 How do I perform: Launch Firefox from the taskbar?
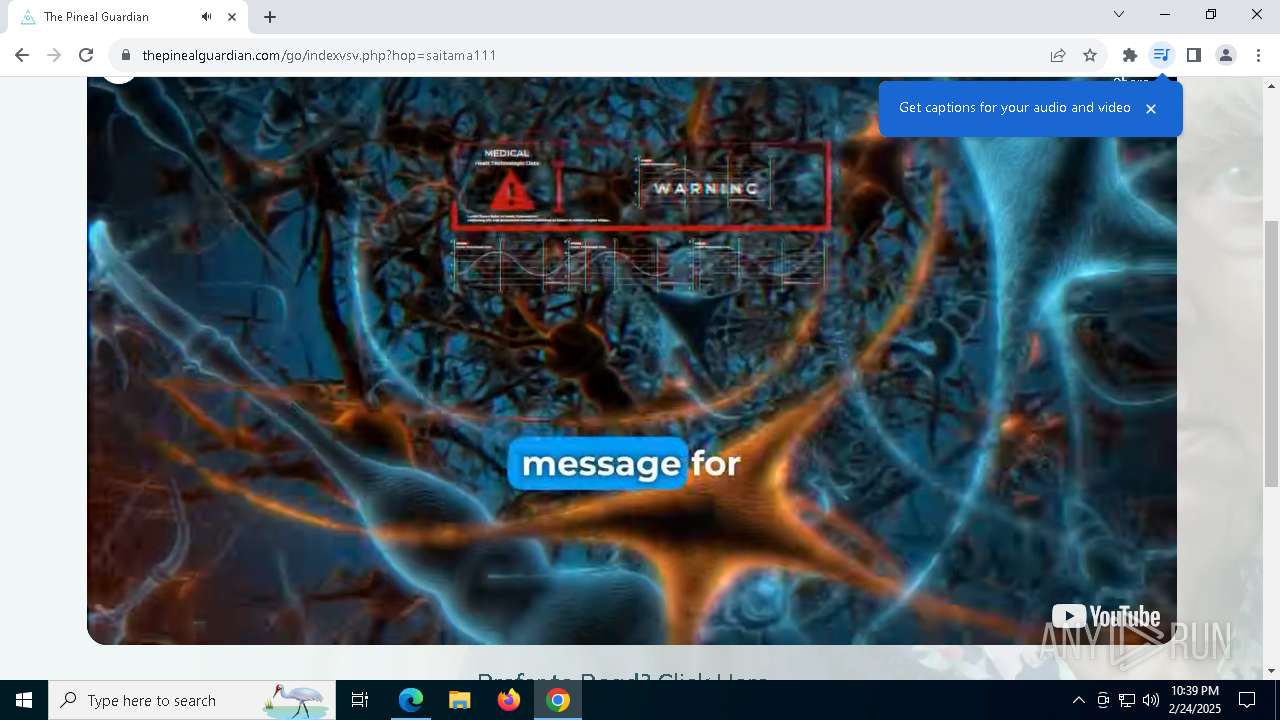(x=509, y=700)
